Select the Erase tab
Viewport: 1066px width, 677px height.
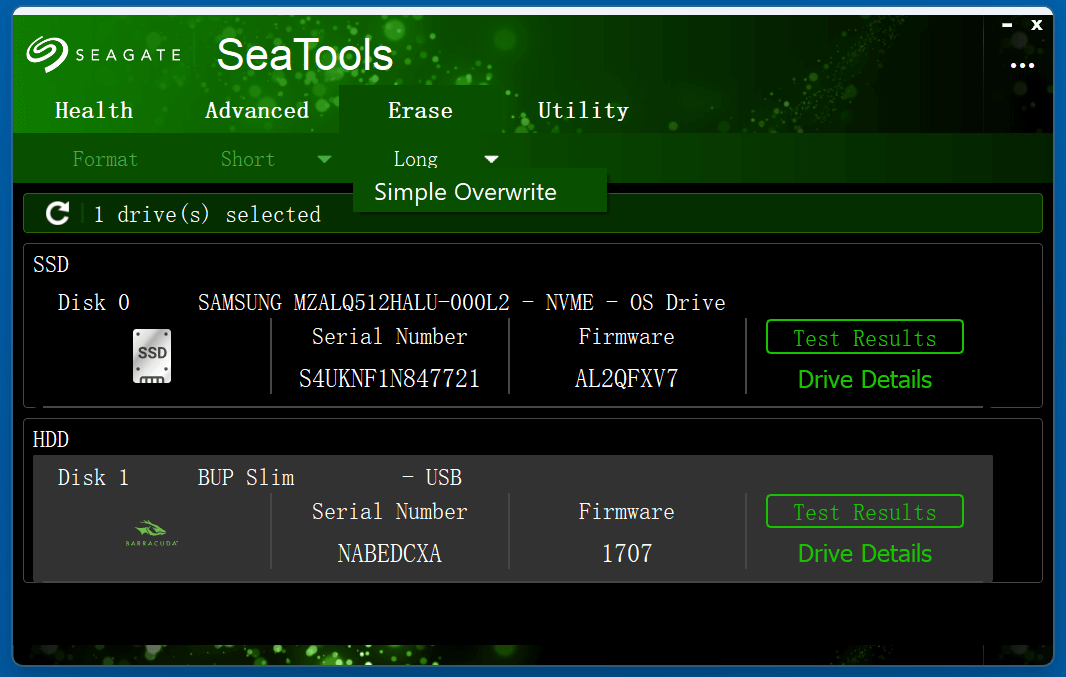420,111
